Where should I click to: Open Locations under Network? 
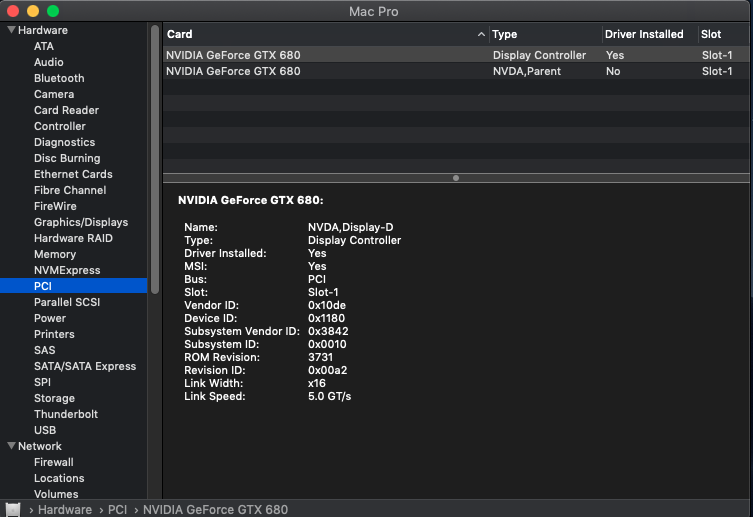pyautogui.click(x=59, y=478)
